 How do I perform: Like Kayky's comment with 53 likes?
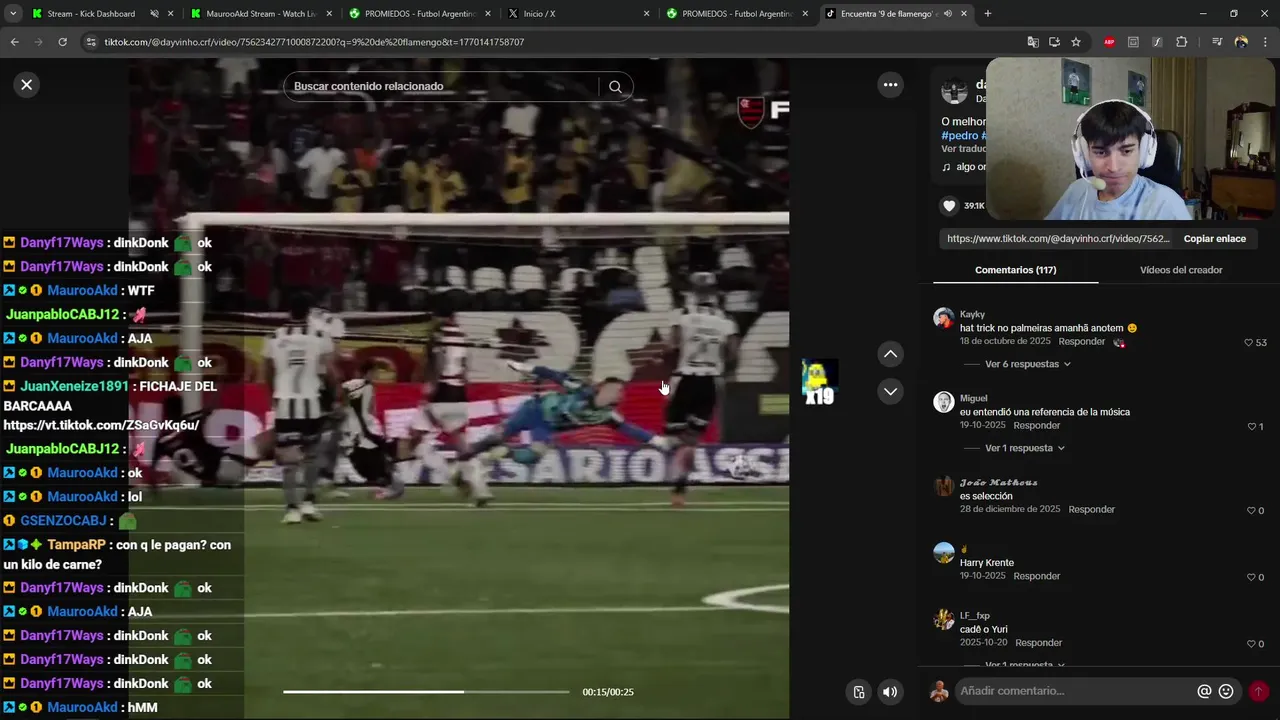[1249, 343]
